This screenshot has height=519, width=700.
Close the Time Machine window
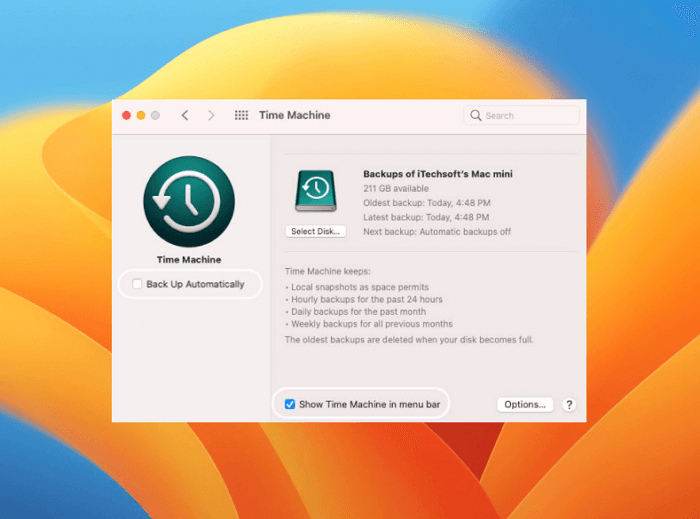click(x=126, y=115)
